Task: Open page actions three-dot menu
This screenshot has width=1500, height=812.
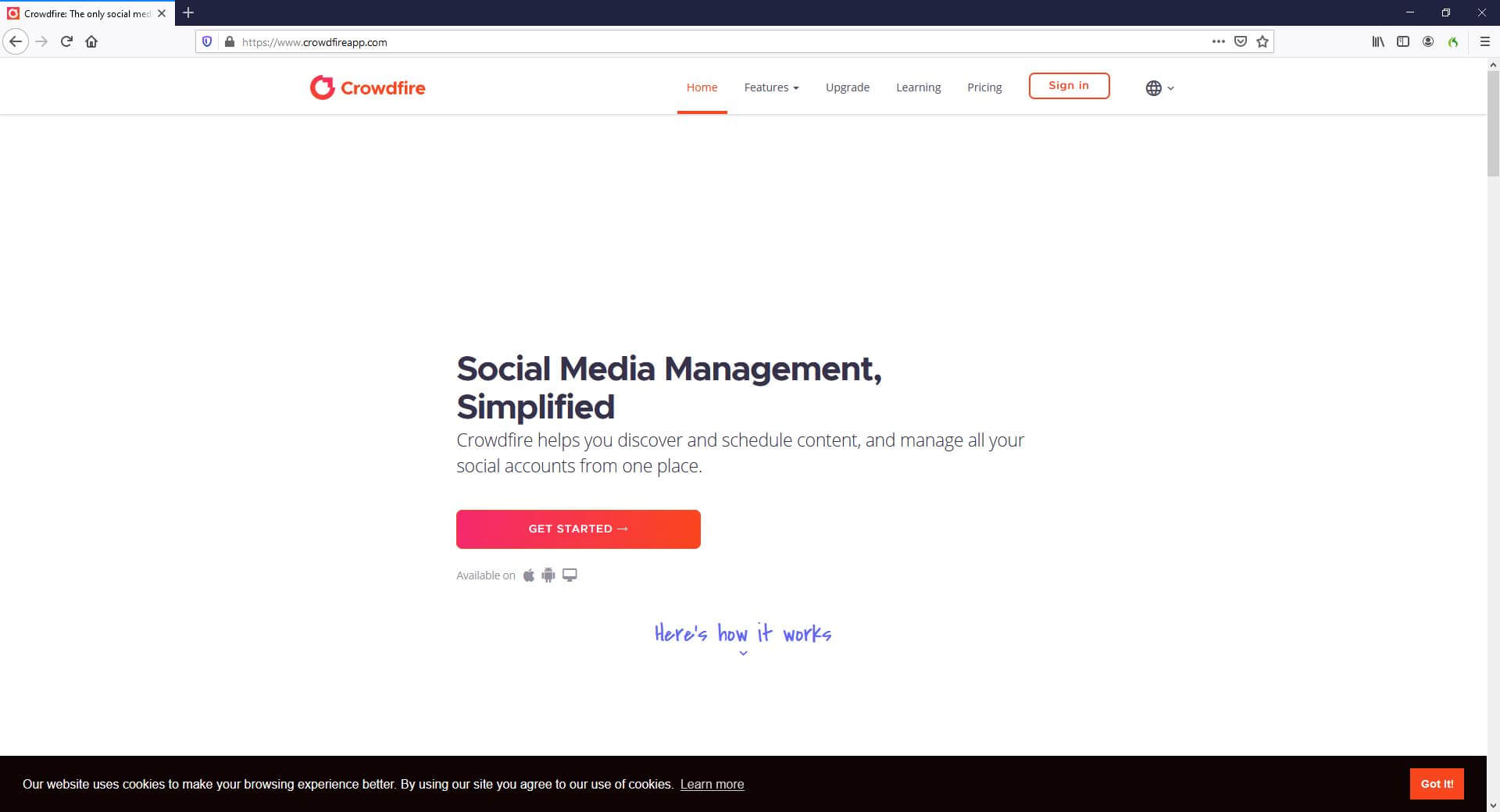Action: click(x=1218, y=41)
